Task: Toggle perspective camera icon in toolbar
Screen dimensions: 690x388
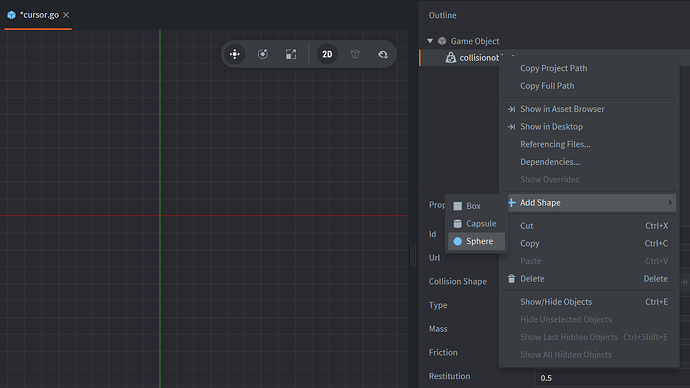Action: click(355, 54)
